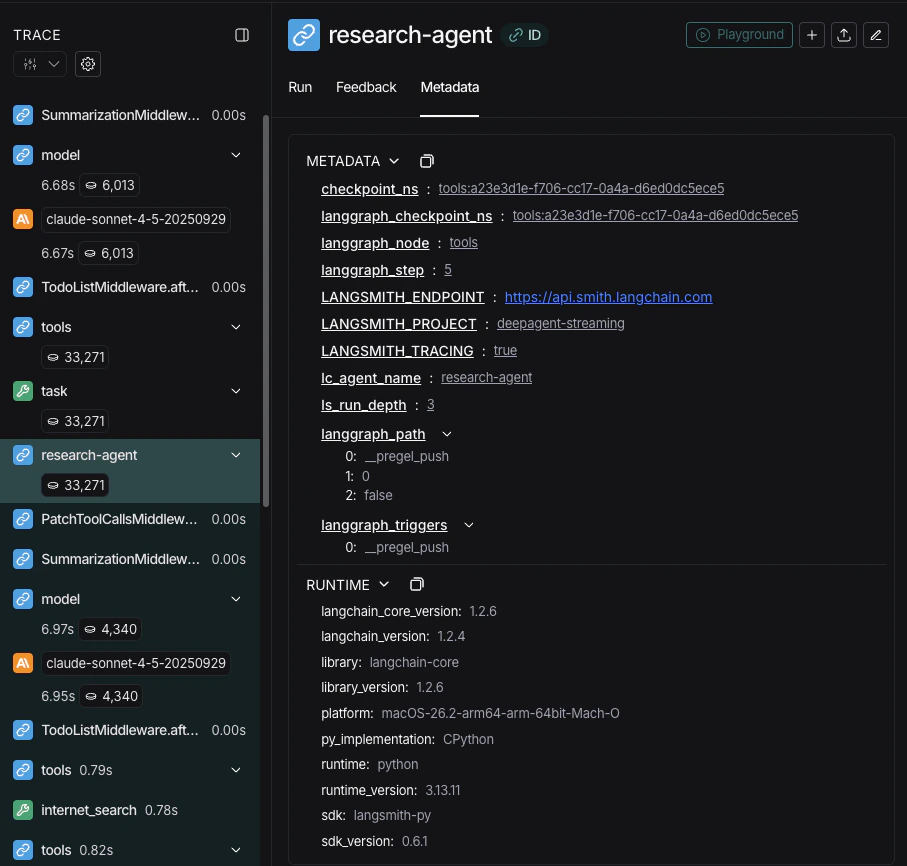The image size is (907, 866).
Task: Copy the METADATA section contents
Action: (427, 161)
